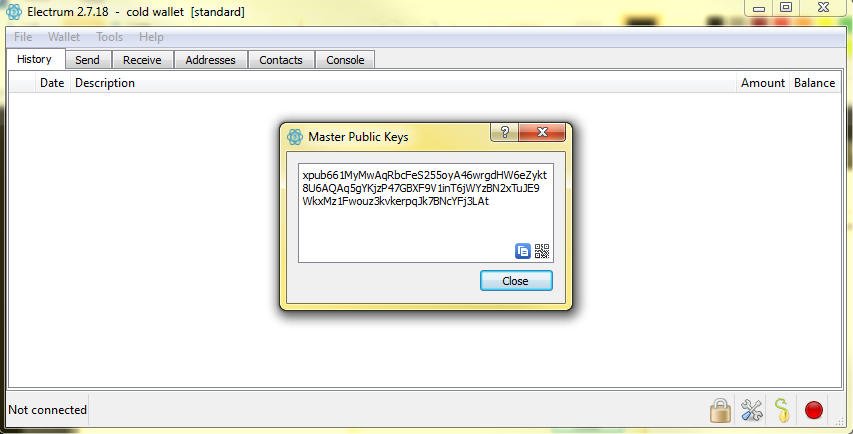
Task: Open the Help menu
Action: pos(151,37)
